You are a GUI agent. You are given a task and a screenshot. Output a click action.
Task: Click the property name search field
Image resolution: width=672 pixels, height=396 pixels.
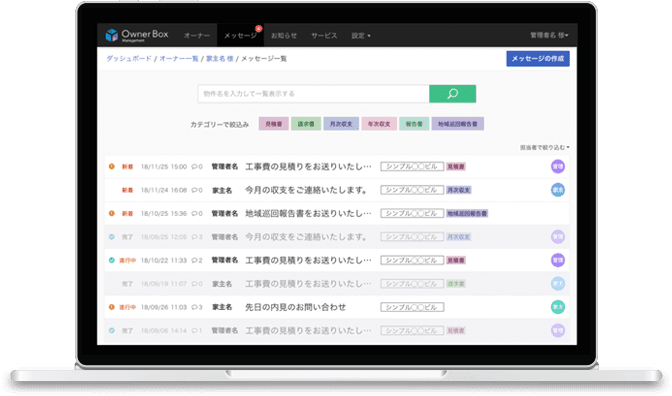pyautogui.click(x=313, y=94)
